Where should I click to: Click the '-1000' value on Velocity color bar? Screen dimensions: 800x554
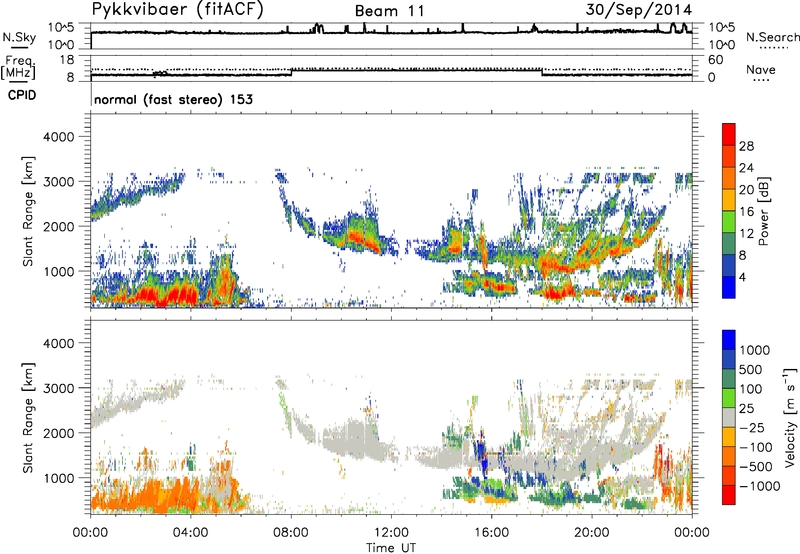pyautogui.click(x=760, y=486)
